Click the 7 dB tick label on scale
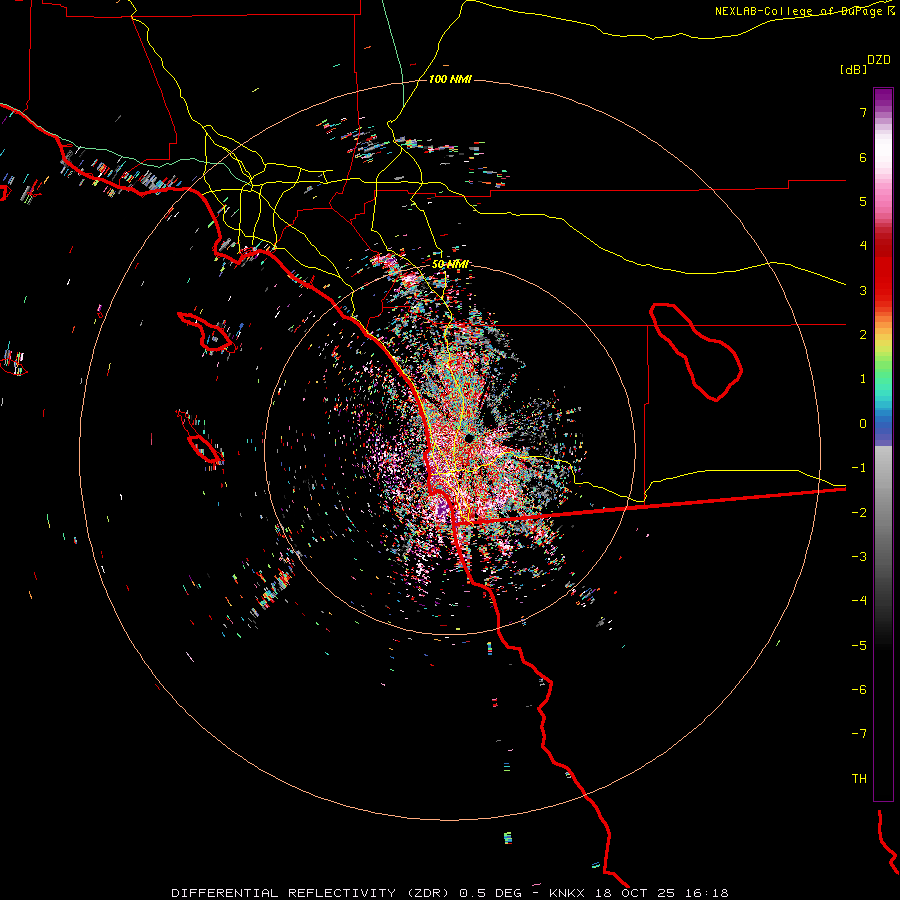This screenshot has width=900, height=900. 863,112
